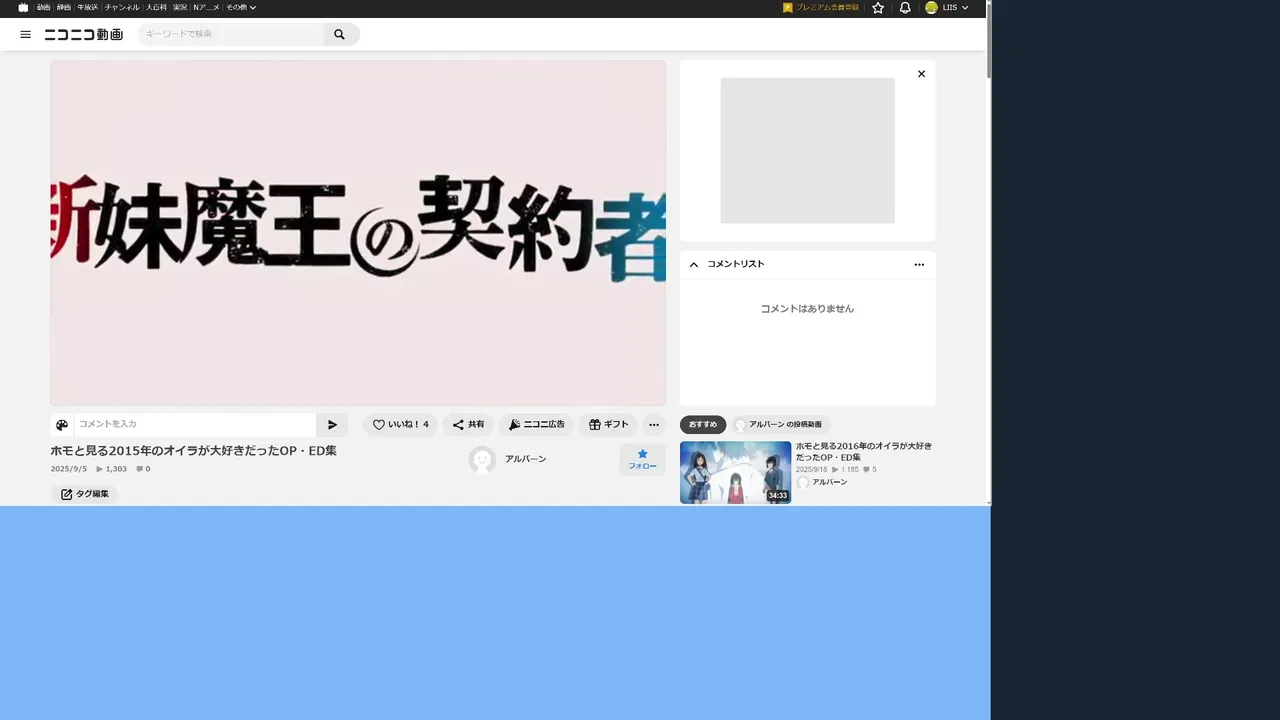Viewport: 1280px width, 720px height.
Task: Open notifications bell icon
Action: click(905, 7)
